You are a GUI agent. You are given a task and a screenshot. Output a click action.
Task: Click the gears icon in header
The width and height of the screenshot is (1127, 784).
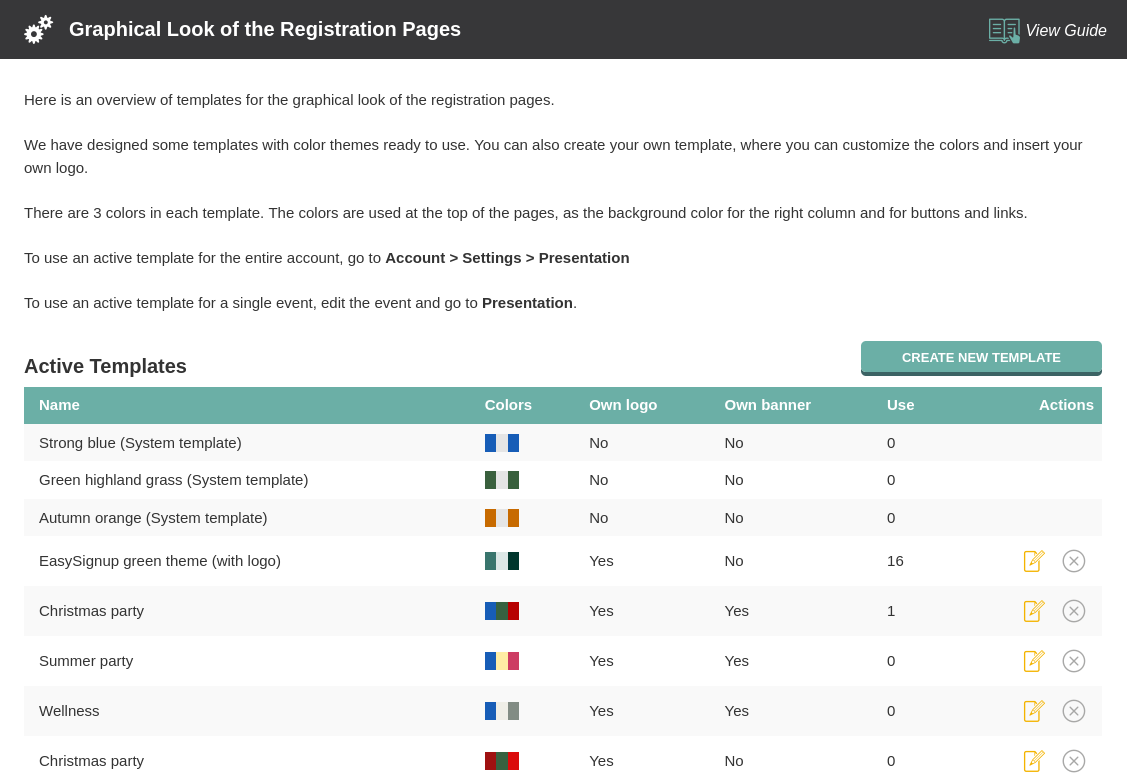[x=38, y=30]
